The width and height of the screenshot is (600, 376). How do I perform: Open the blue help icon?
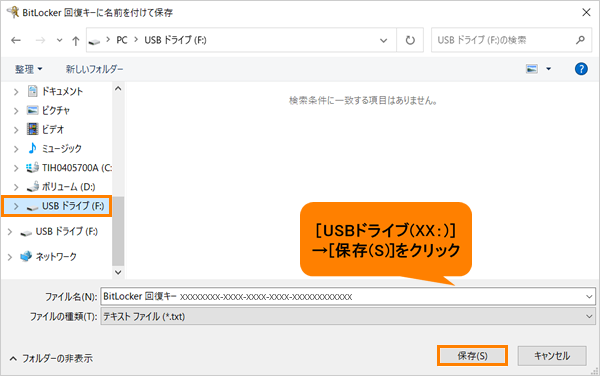(x=581, y=69)
